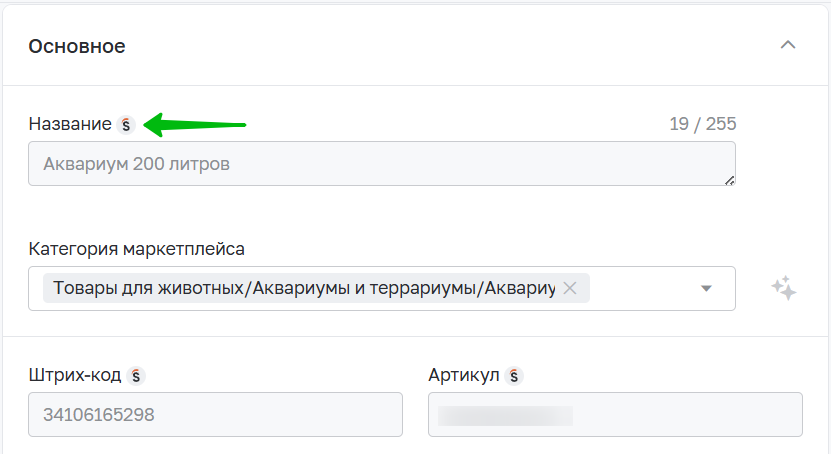This screenshot has height=454, width=831.
Task: Click the sparkle auto-suggest category icon
Action: pos(784,288)
